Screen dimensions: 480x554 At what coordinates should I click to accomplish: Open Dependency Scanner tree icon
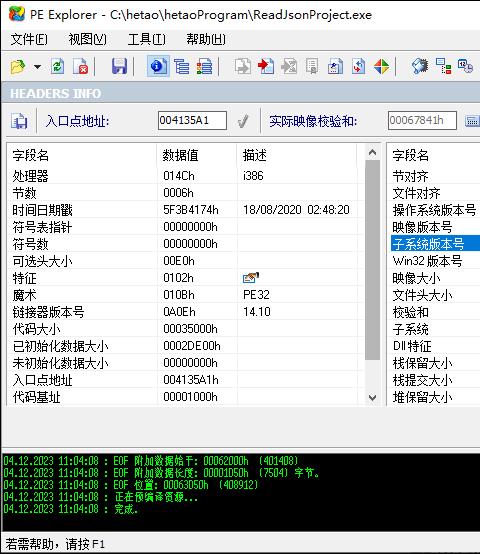click(x=443, y=66)
